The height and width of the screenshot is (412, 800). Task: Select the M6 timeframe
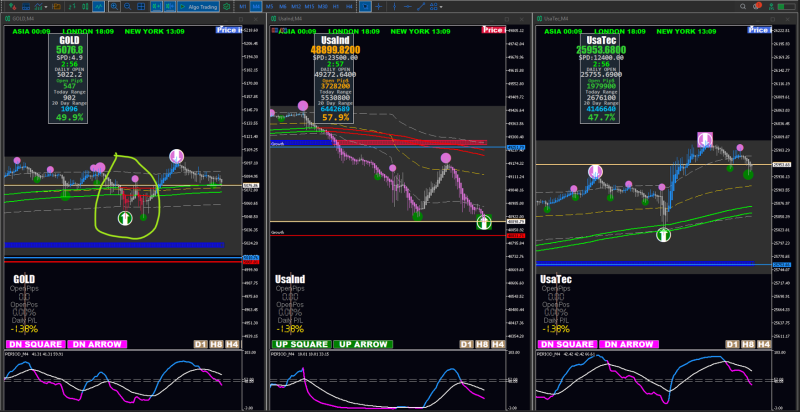click(x=283, y=7)
